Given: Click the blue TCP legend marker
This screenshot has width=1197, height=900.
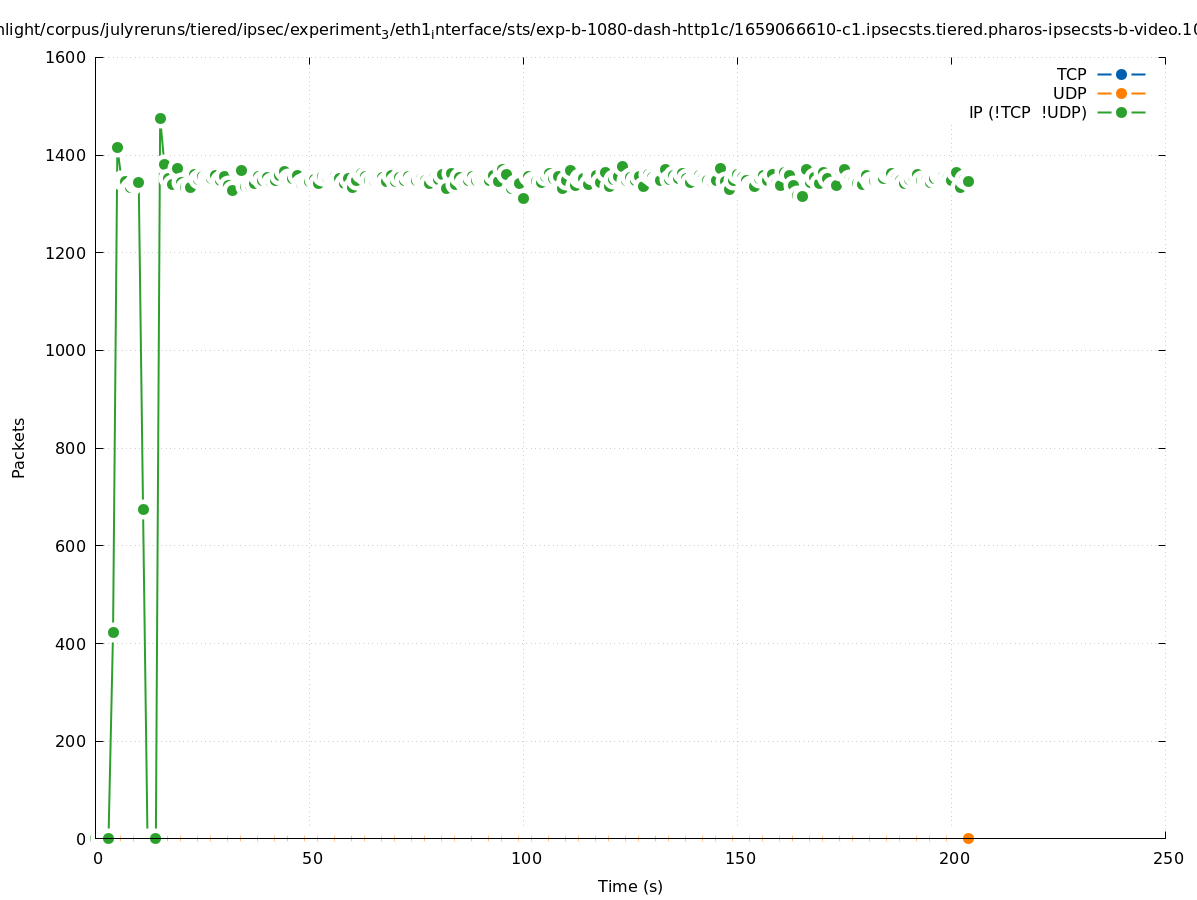Looking at the screenshot, I should [1121, 74].
